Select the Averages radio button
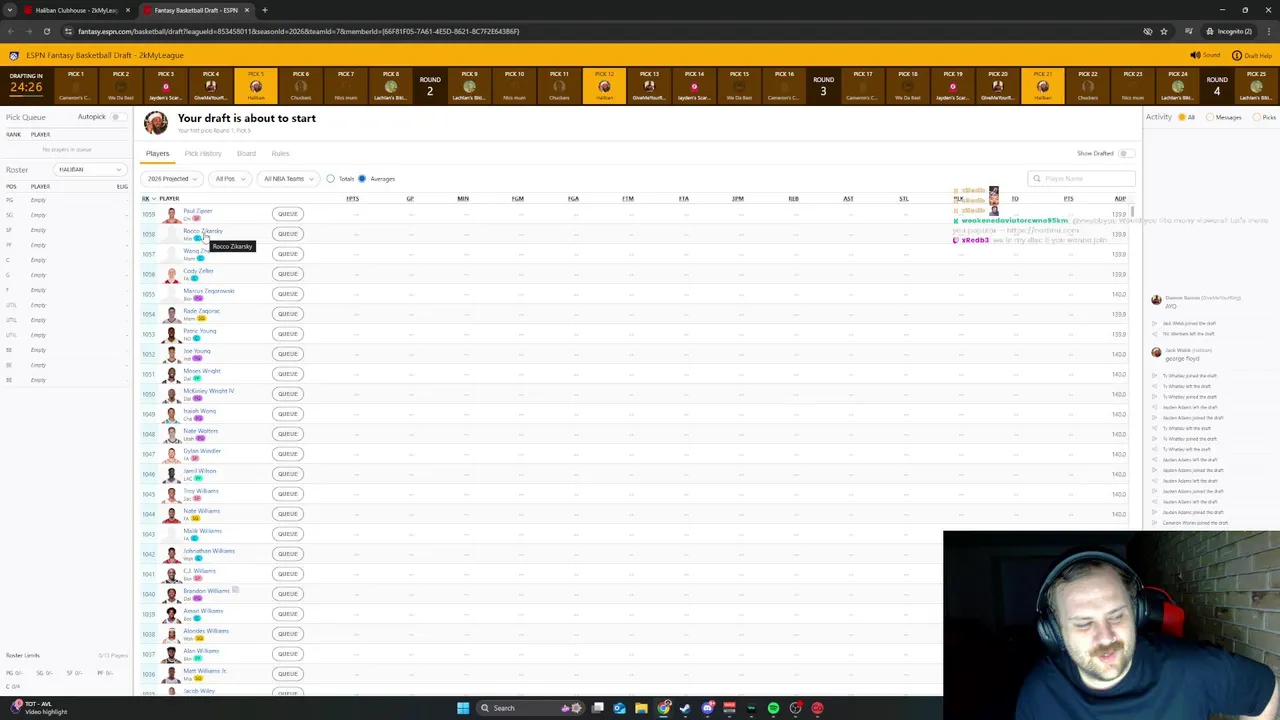The image size is (1280, 720). pos(362,179)
